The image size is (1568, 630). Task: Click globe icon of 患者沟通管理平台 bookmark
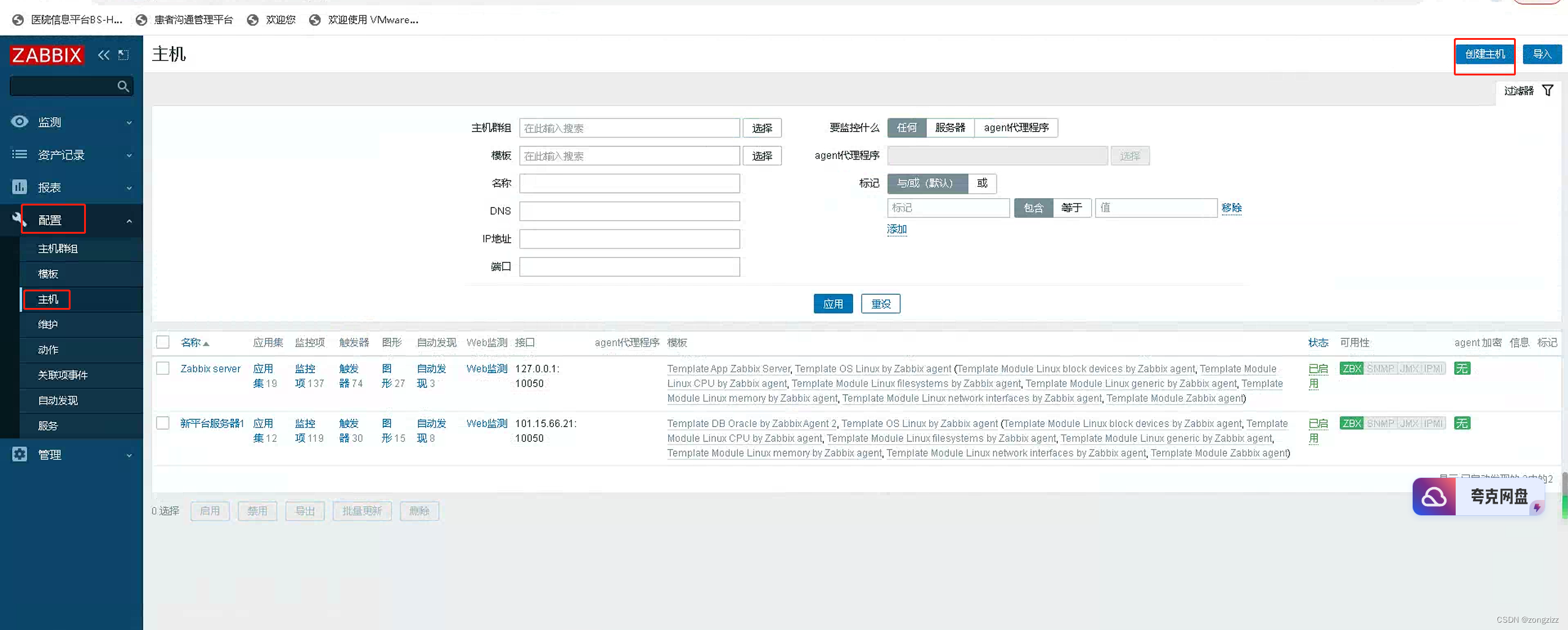141,20
